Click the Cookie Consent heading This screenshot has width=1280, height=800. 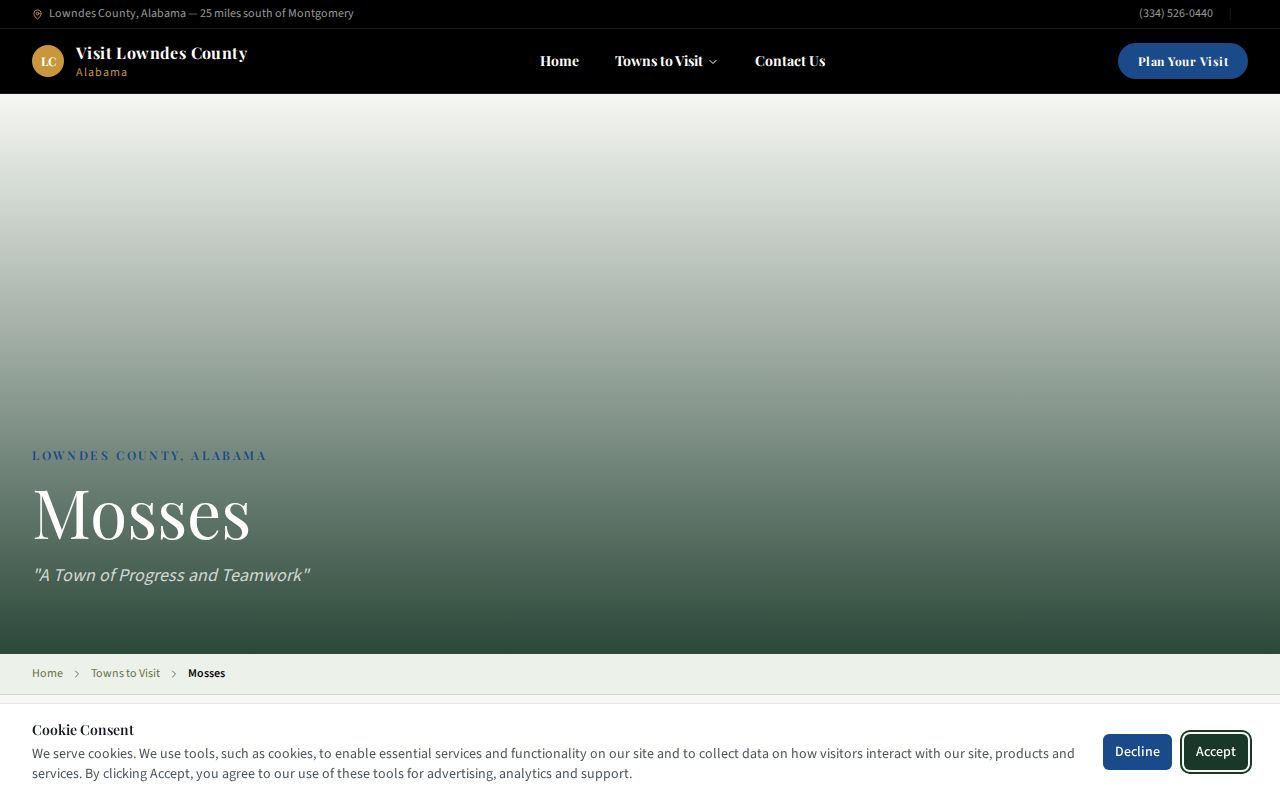tap(83, 729)
